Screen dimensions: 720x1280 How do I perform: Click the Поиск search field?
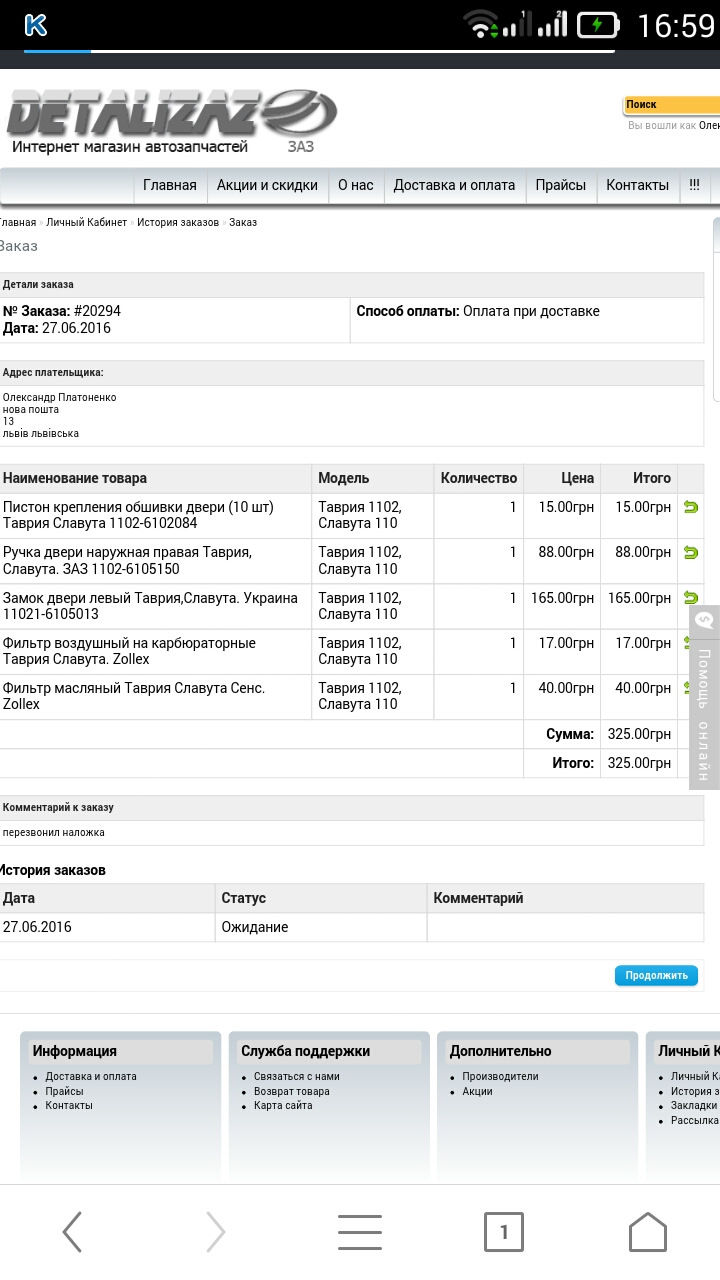(x=671, y=104)
